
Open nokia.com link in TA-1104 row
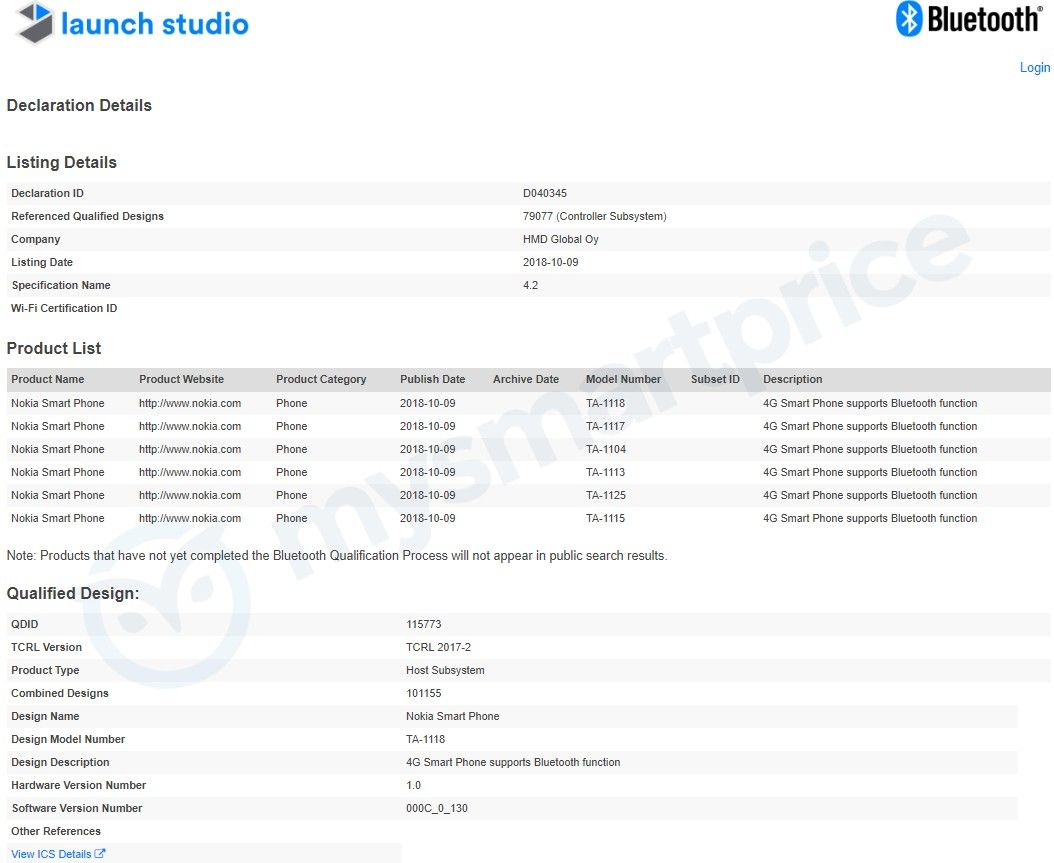pyautogui.click(x=190, y=449)
